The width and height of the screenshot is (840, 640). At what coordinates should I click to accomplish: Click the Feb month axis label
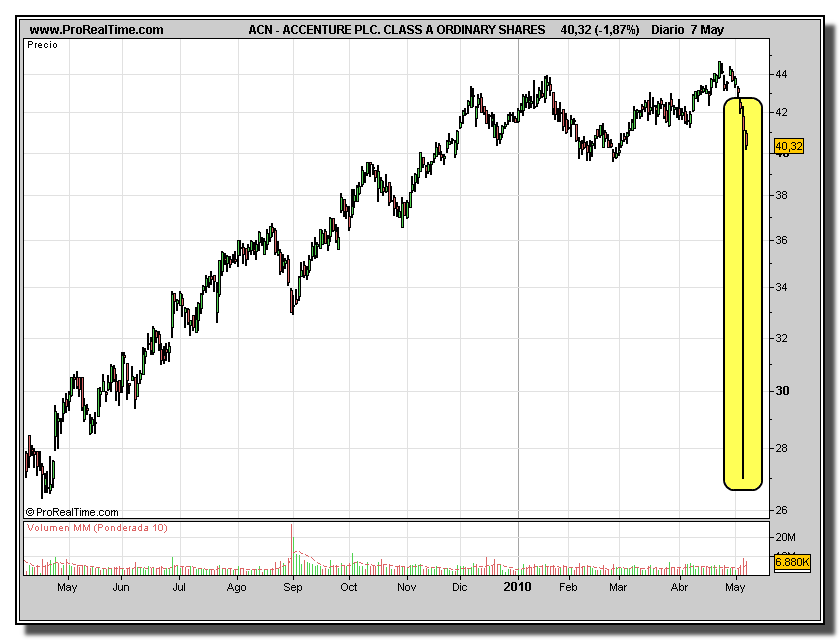coord(568,588)
